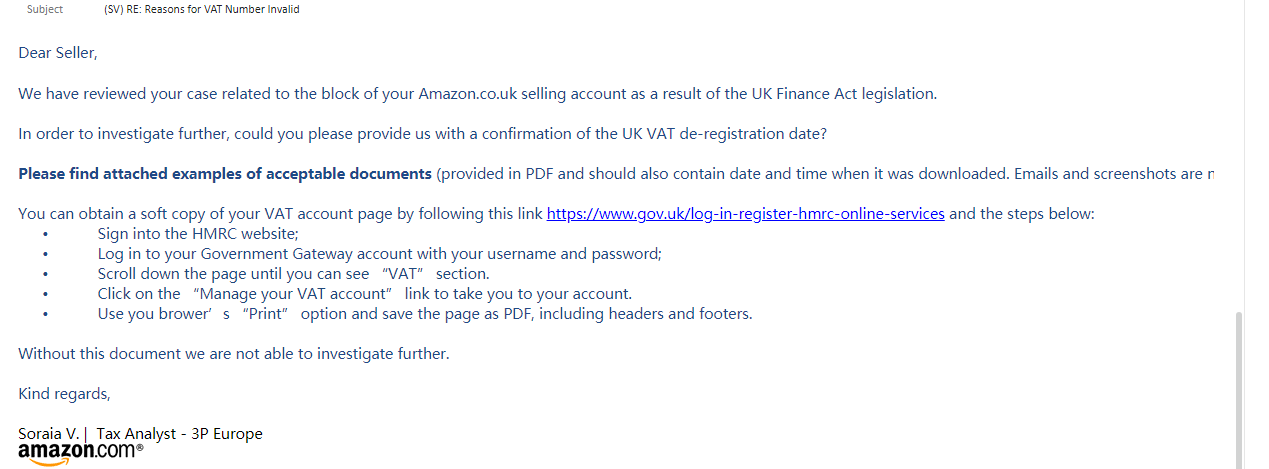Click the 'Sign into the HMRC website' bullet
This screenshot has height=469, width=1269.
pyautogui.click(x=198, y=234)
